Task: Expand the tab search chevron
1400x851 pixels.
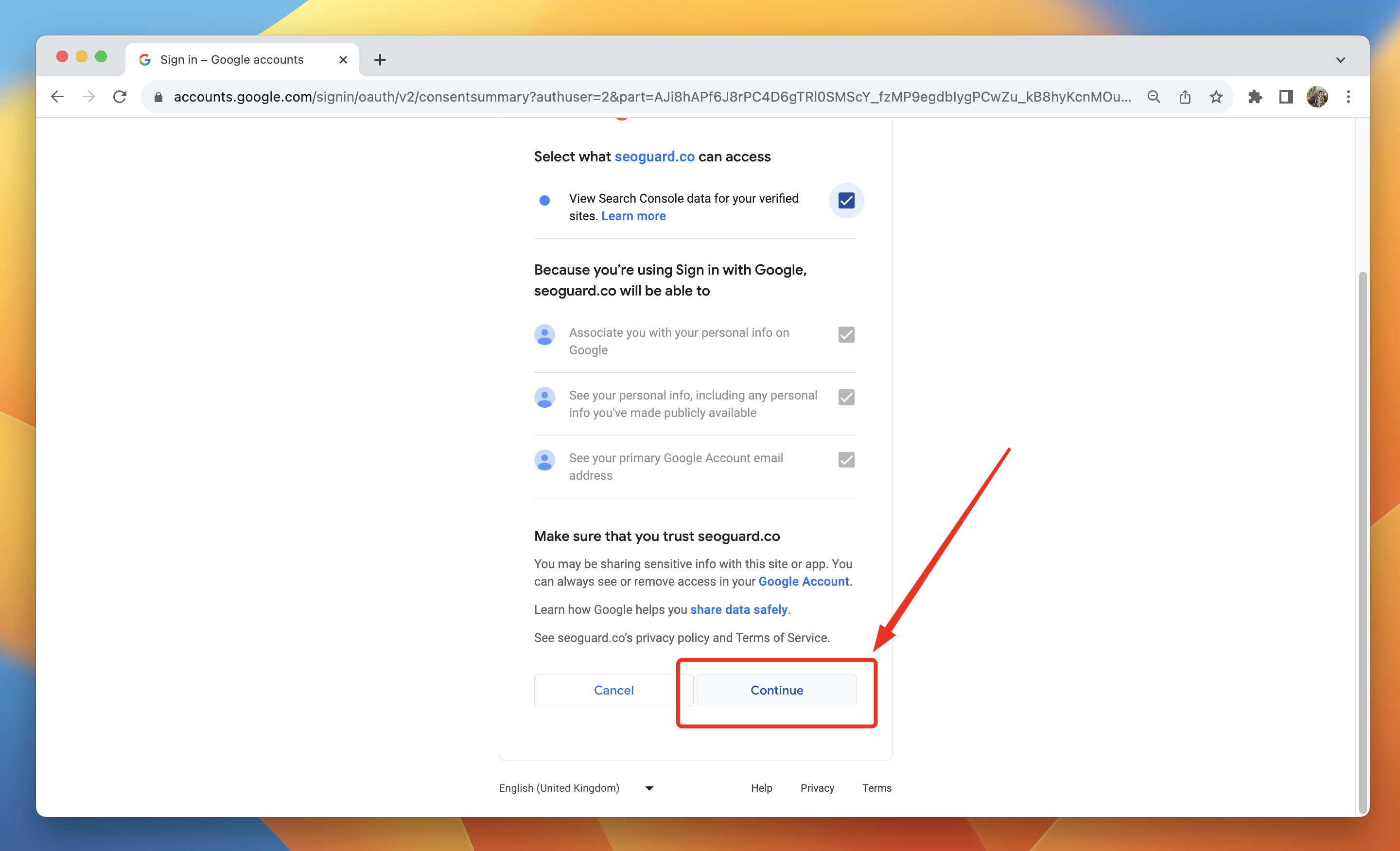Action: (1340, 60)
